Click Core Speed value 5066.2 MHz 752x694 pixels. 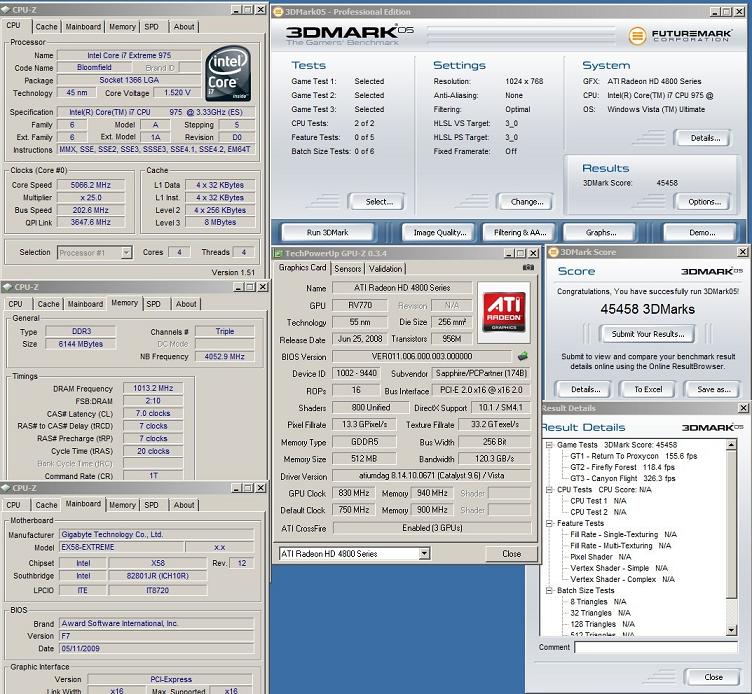pos(91,185)
